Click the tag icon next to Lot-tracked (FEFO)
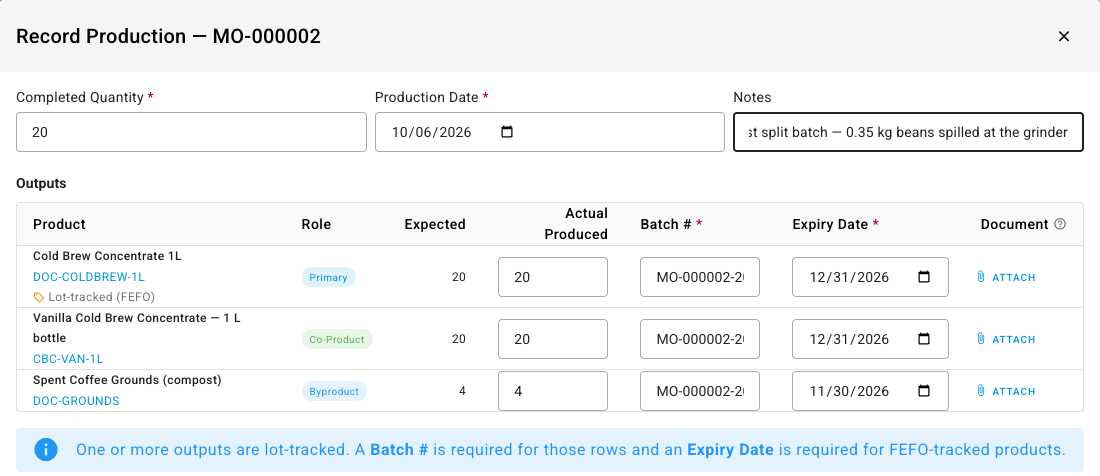 [39, 297]
